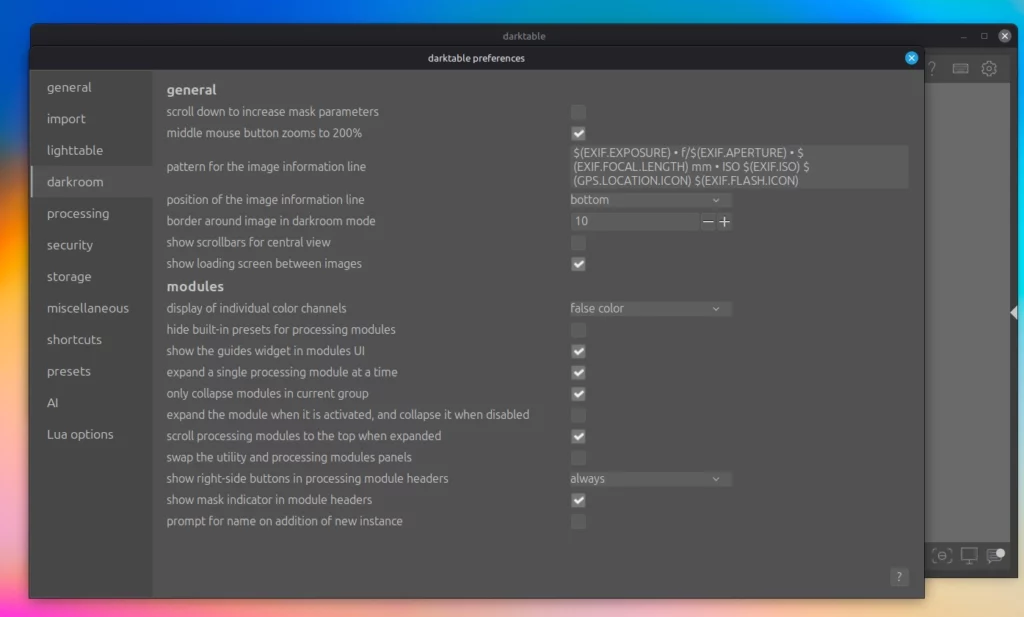Image resolution: width=1024 pixels, height=617 pixels.
Task: Open the general preferences tab
Action: tap(91, 87)
